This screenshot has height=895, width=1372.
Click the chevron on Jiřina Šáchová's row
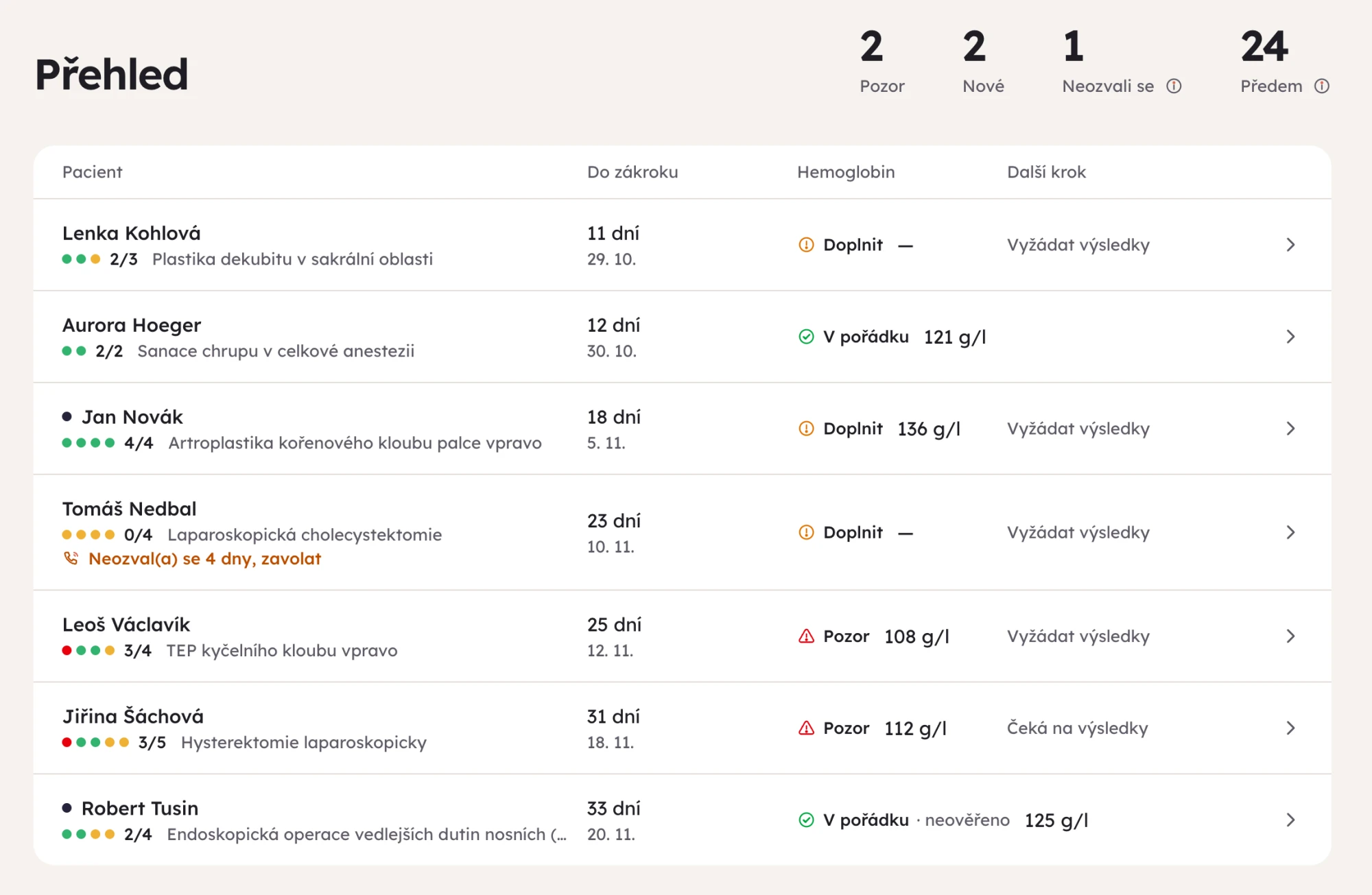pos(1290,728)
